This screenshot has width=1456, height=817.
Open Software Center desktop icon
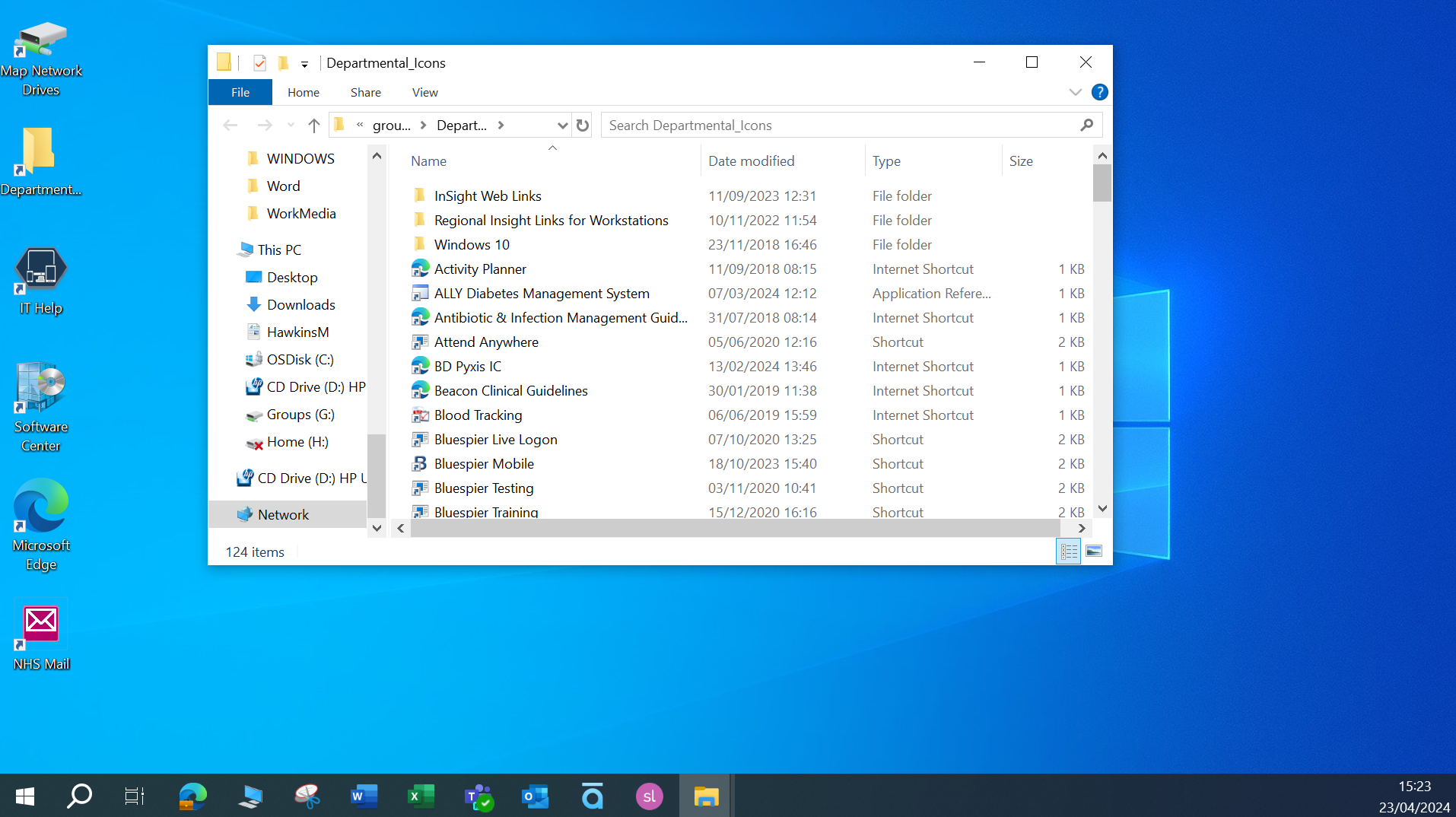(x=41, y=408)
